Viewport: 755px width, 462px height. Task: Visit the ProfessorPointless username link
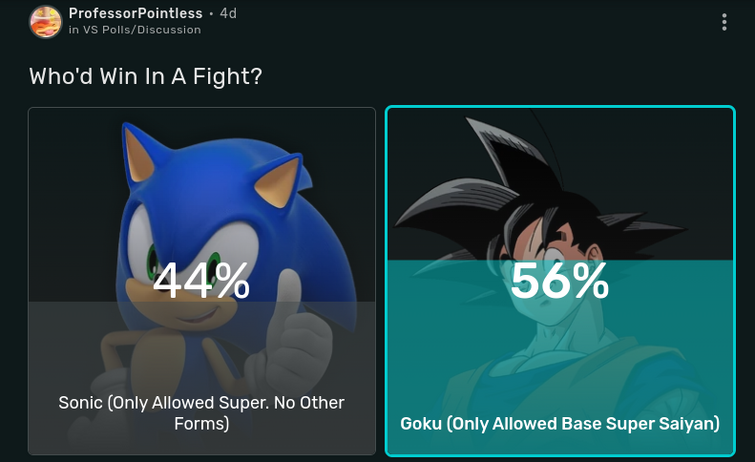point(135,13)
